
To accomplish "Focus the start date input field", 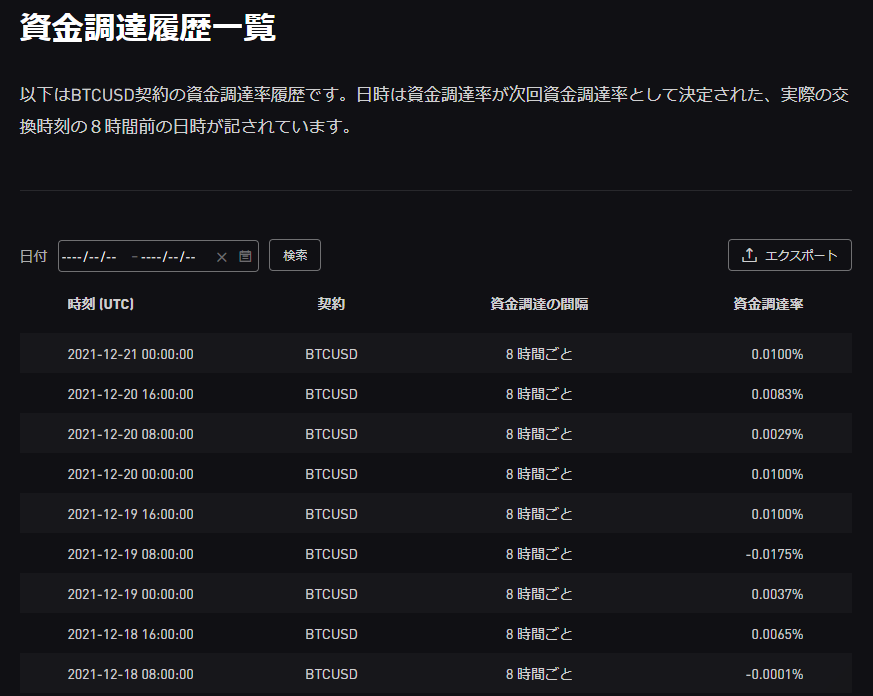I will 90,257.
